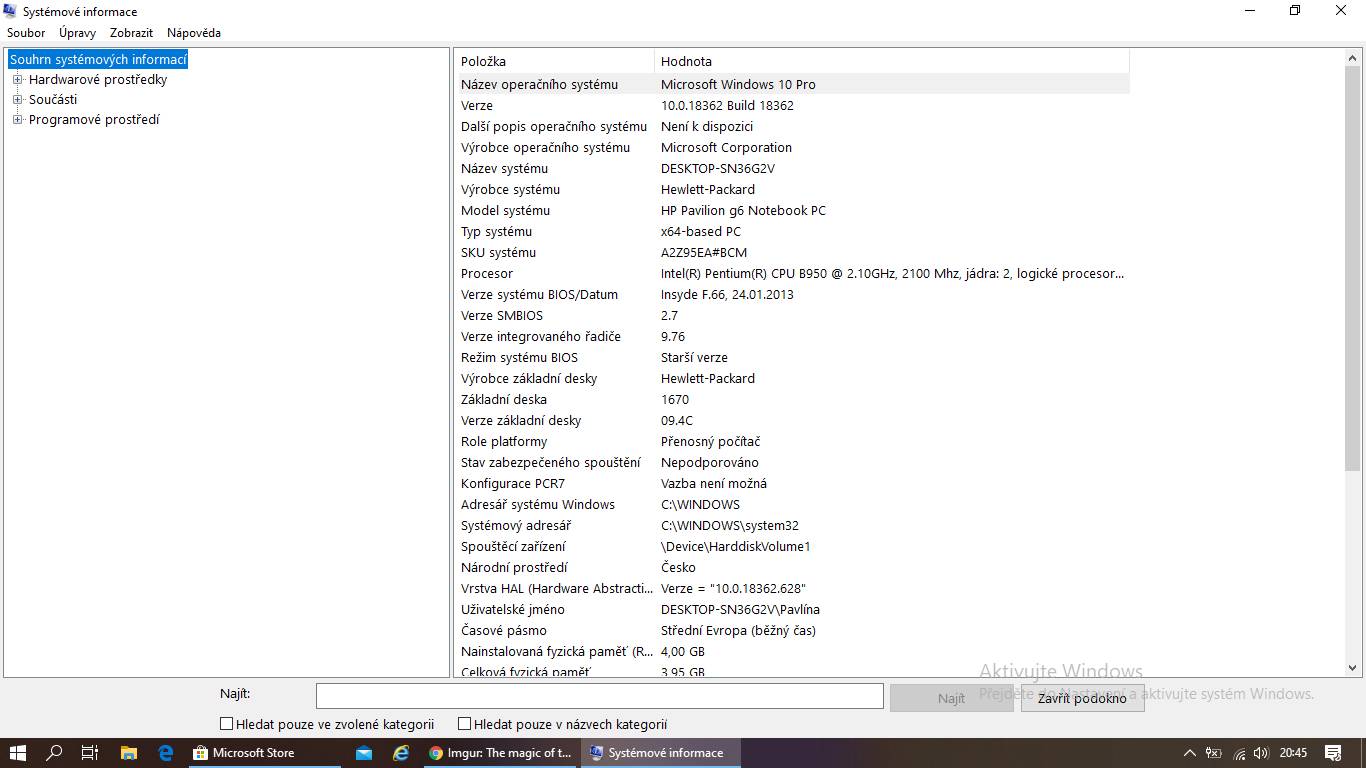Select Programové prostředí label in tree
The width and height of the screenshot is (1366, 768).
[94, 120]
